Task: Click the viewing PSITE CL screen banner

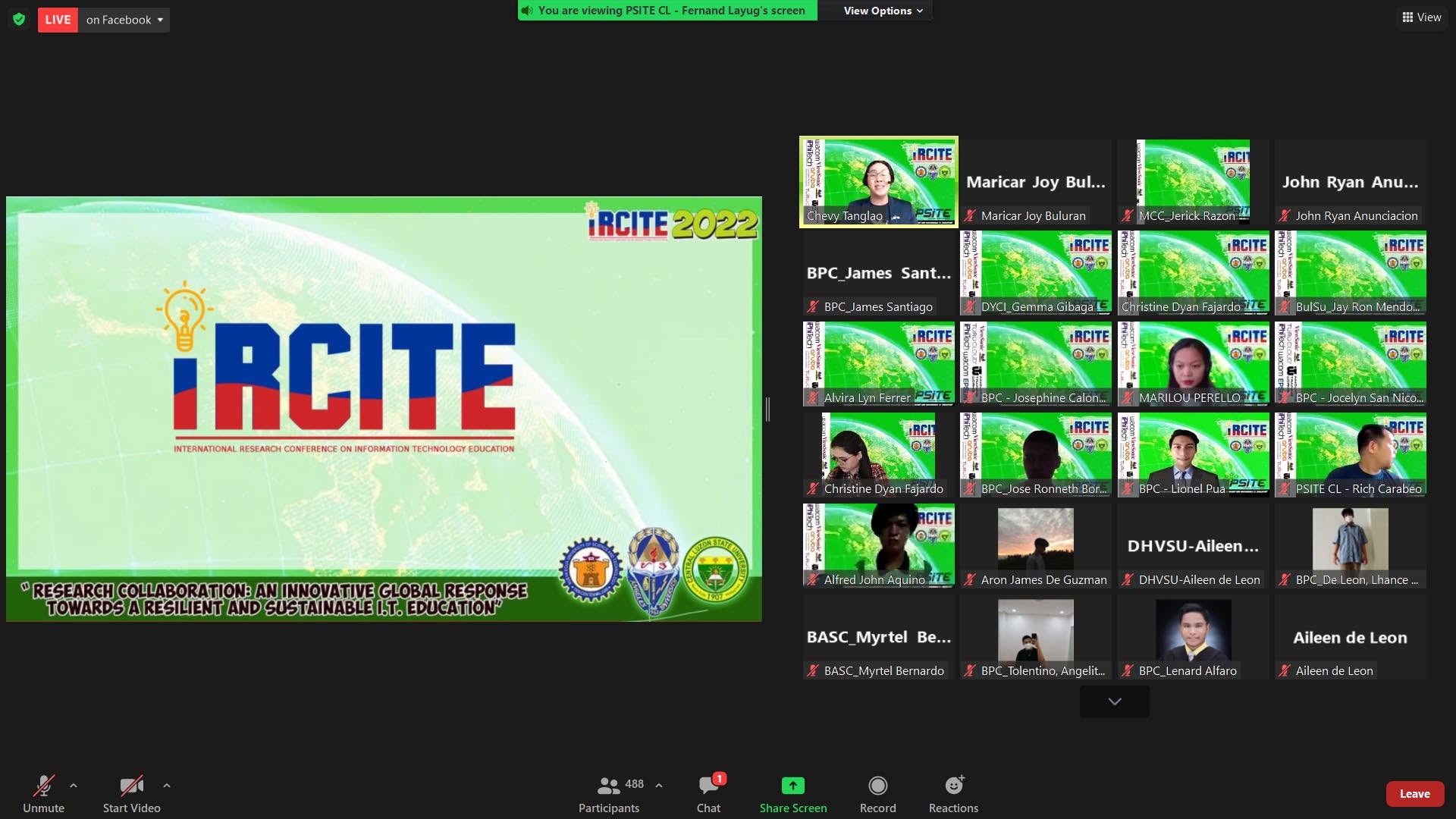Action: coord(667,11)
